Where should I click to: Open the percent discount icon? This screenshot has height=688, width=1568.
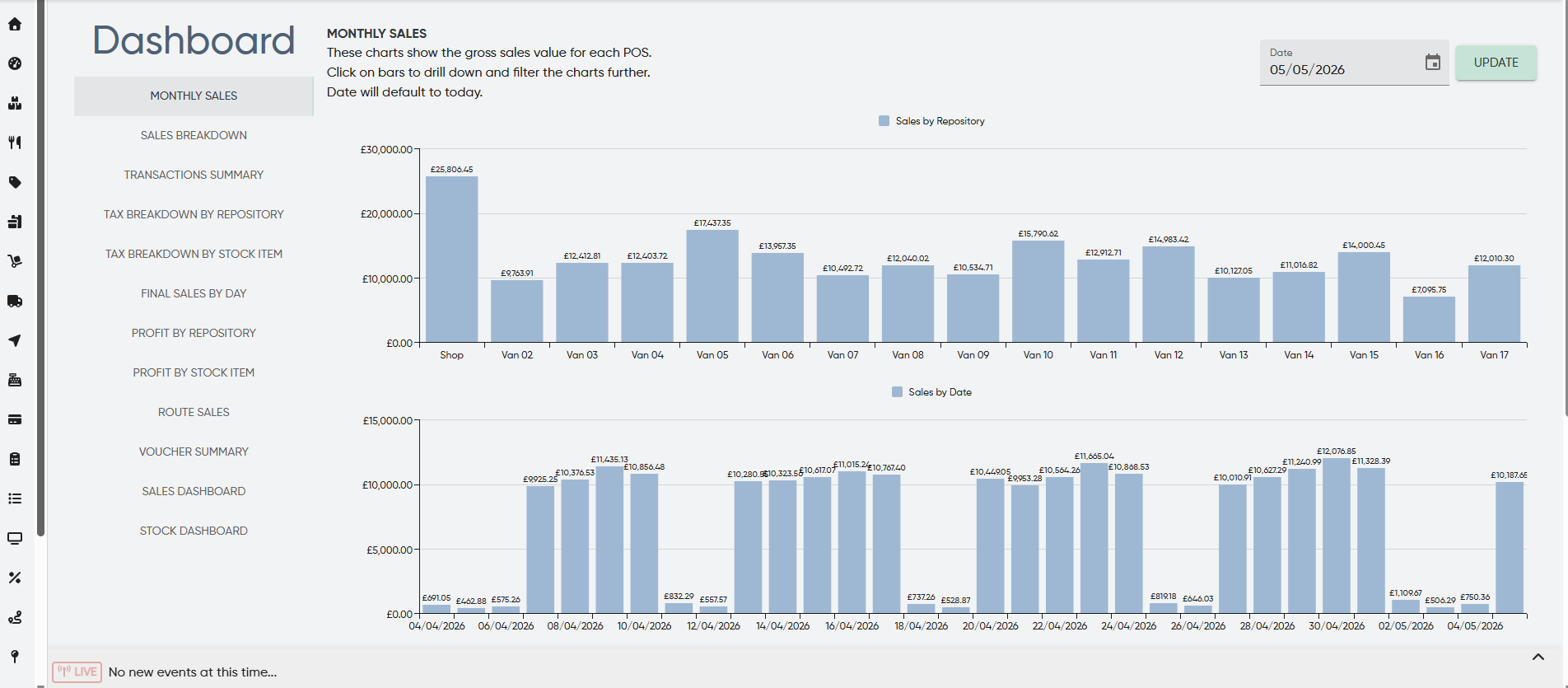click(x=15, y=578)
